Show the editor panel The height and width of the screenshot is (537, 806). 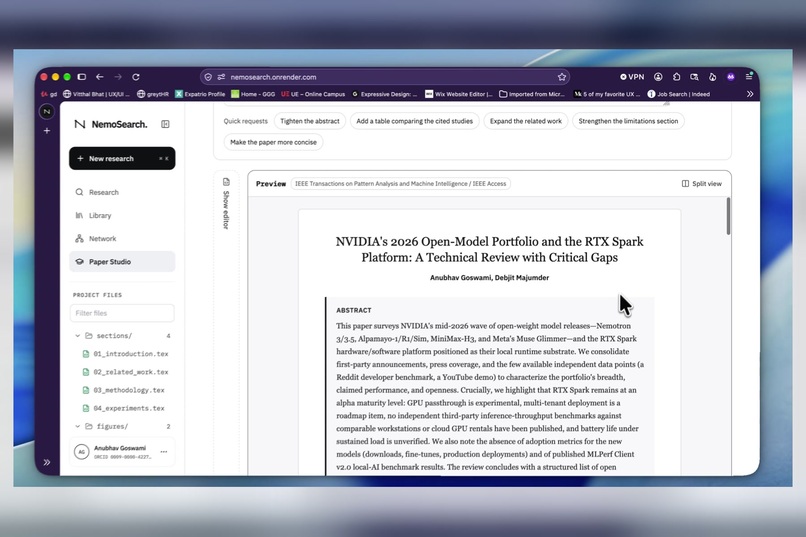[226, 204]
